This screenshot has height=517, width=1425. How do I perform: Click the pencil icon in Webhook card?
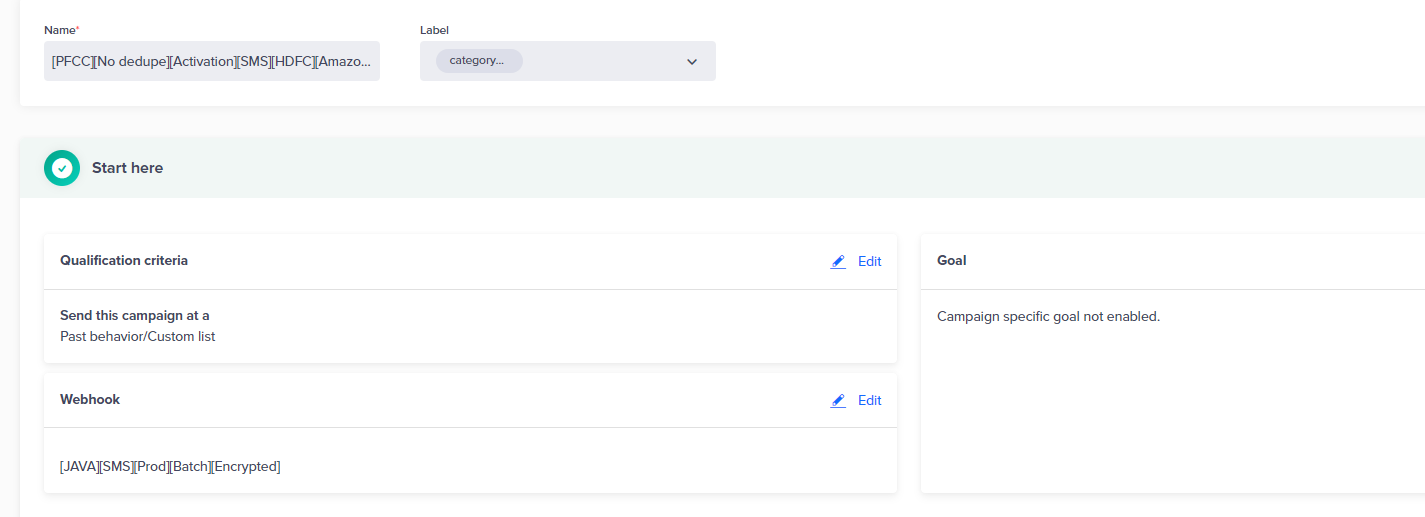(x=838, y=401)
